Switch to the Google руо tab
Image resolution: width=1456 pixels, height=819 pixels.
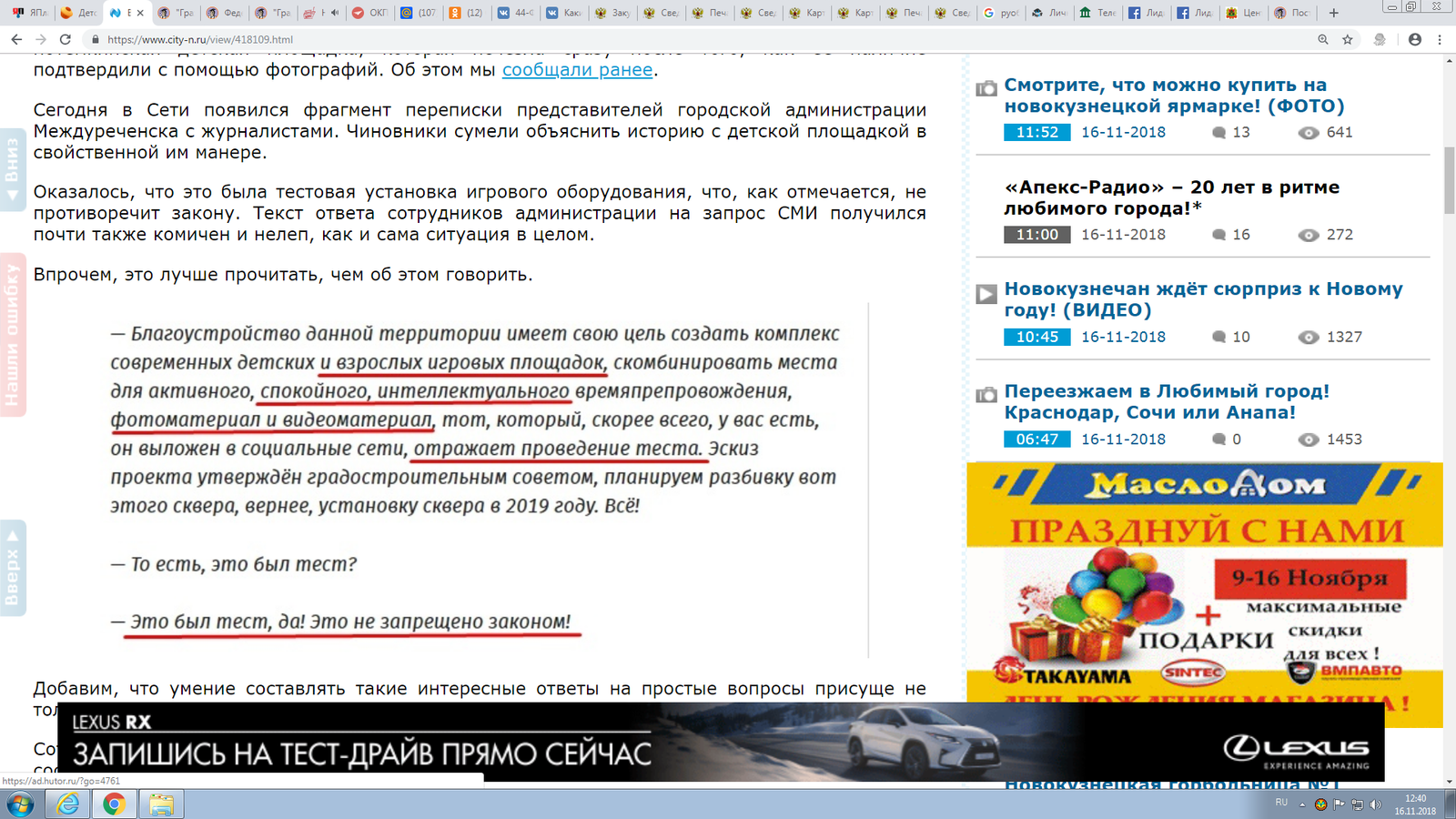pyautogui.click(x=1000, y=13)
